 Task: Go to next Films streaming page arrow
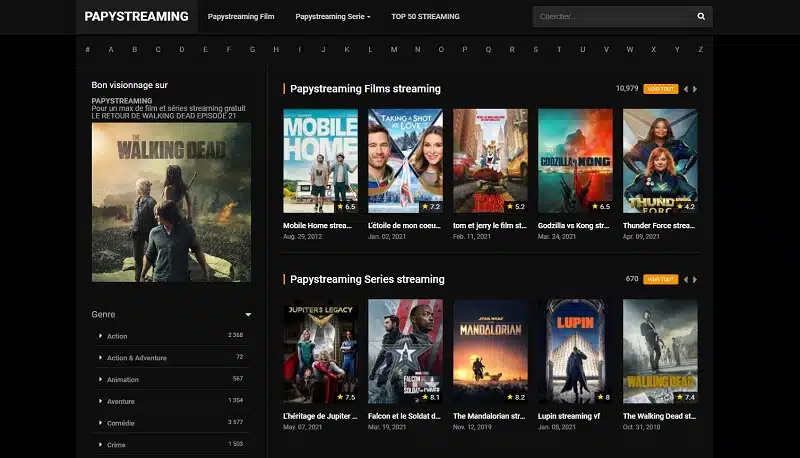[695, 89]
